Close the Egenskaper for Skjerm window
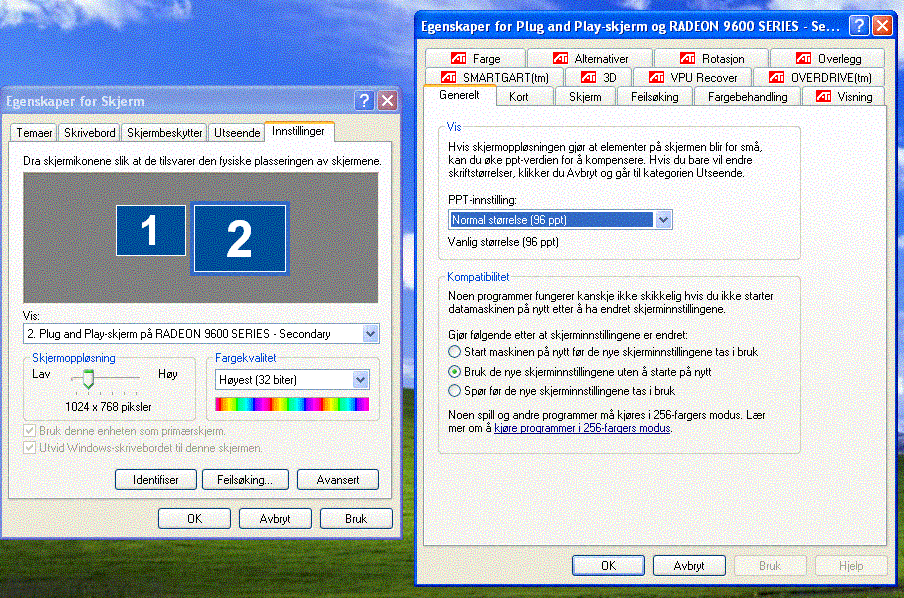 coord(387,101)
